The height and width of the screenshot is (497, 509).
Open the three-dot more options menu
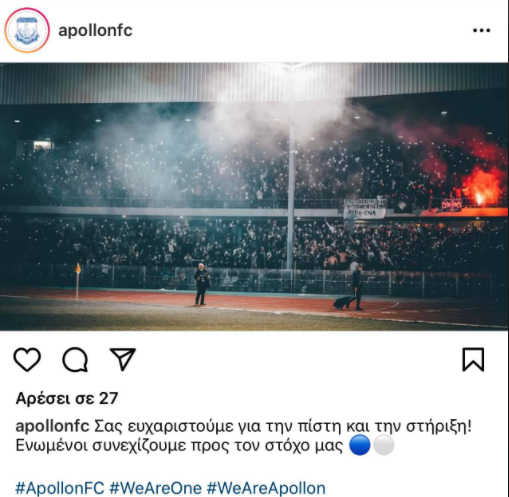482,30
